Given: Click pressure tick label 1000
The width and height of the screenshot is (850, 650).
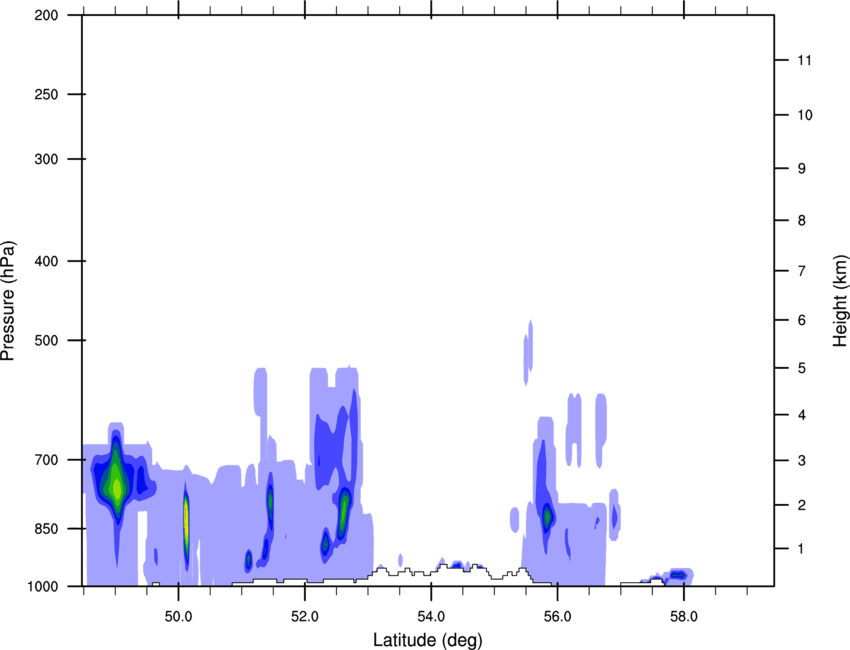Looking at the screenshot, I should [x=42, y=586].
